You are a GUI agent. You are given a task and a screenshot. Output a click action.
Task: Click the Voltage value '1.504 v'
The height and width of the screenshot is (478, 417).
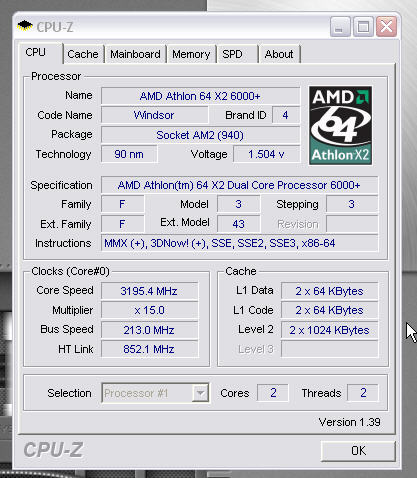pyautogui.click(x=266, y=154)
